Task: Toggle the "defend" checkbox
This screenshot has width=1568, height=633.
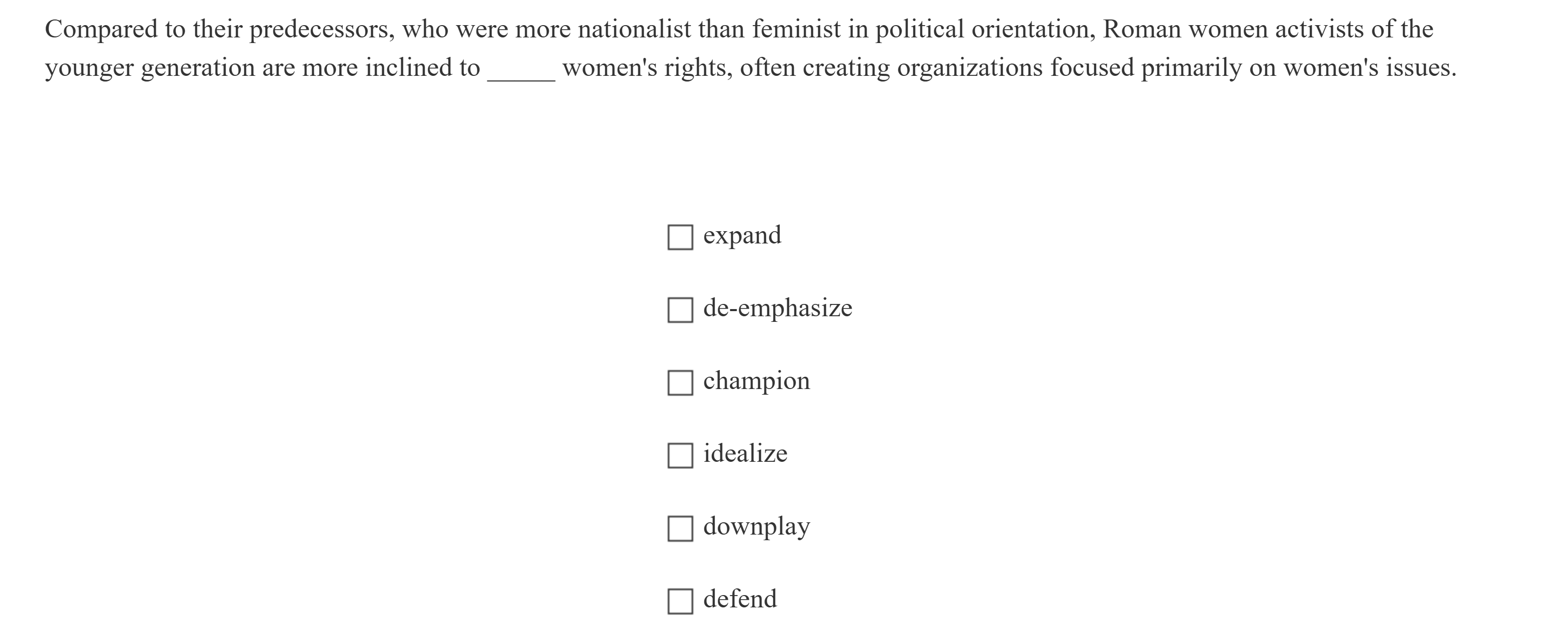Action: pos(680,601)
